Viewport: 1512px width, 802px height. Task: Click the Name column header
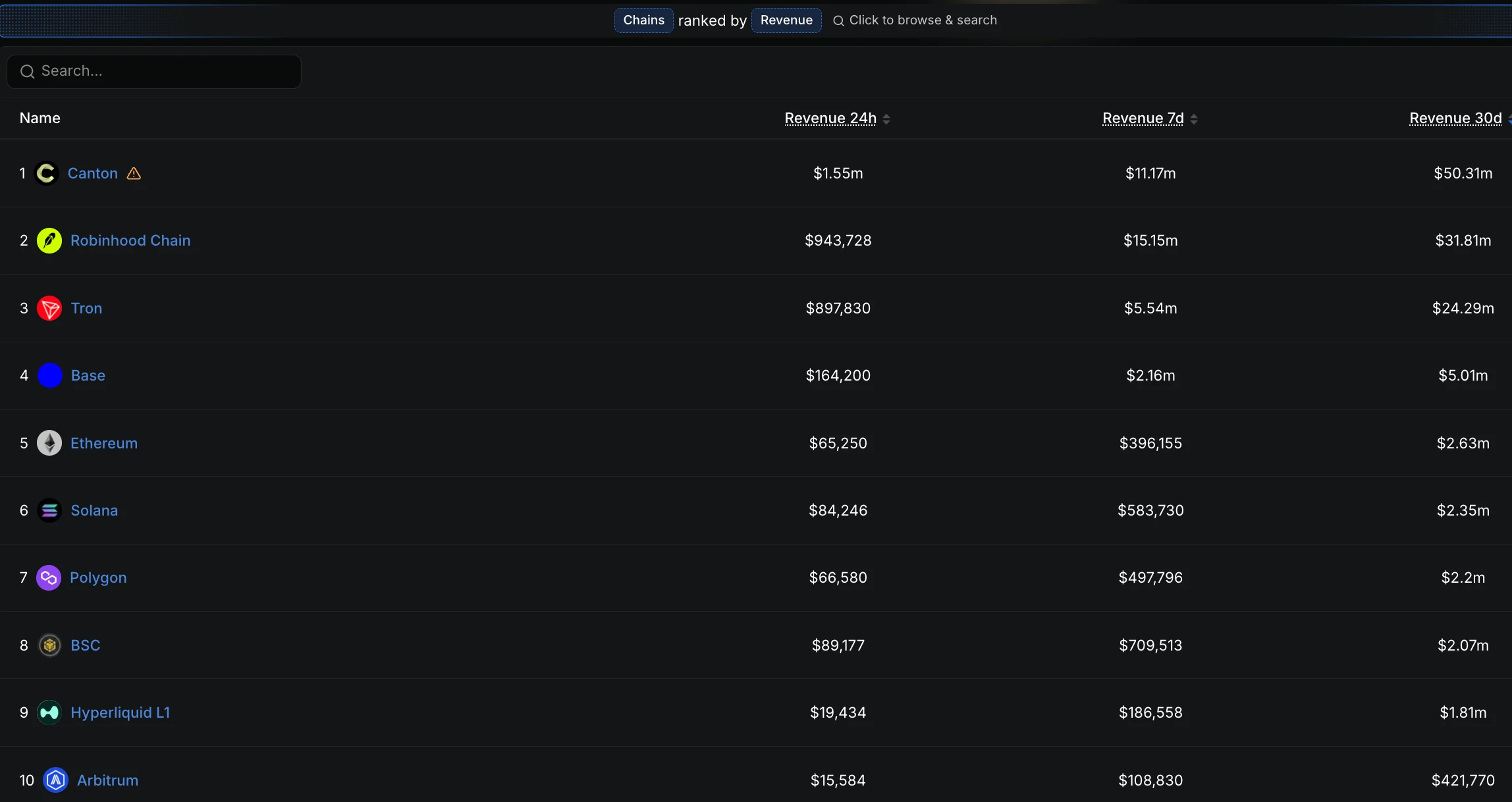(x=40, y=118)
